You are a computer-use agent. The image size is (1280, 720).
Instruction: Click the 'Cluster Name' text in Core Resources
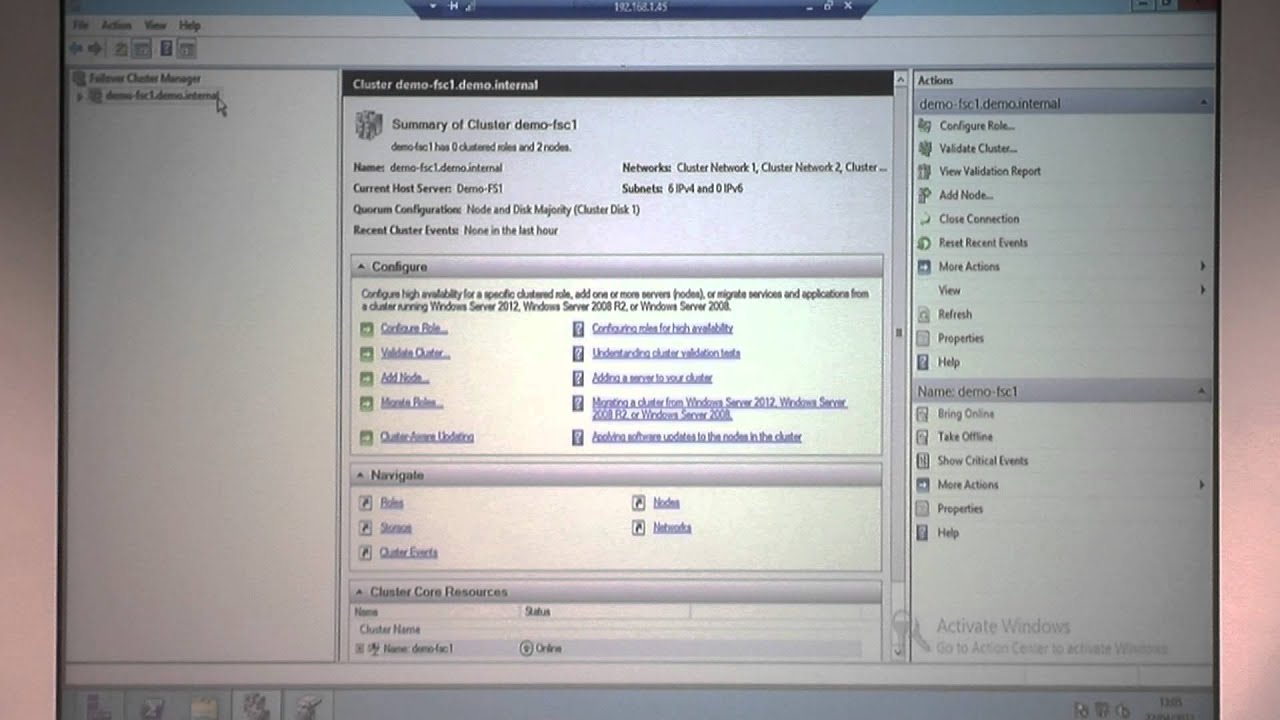click(390, 630)
